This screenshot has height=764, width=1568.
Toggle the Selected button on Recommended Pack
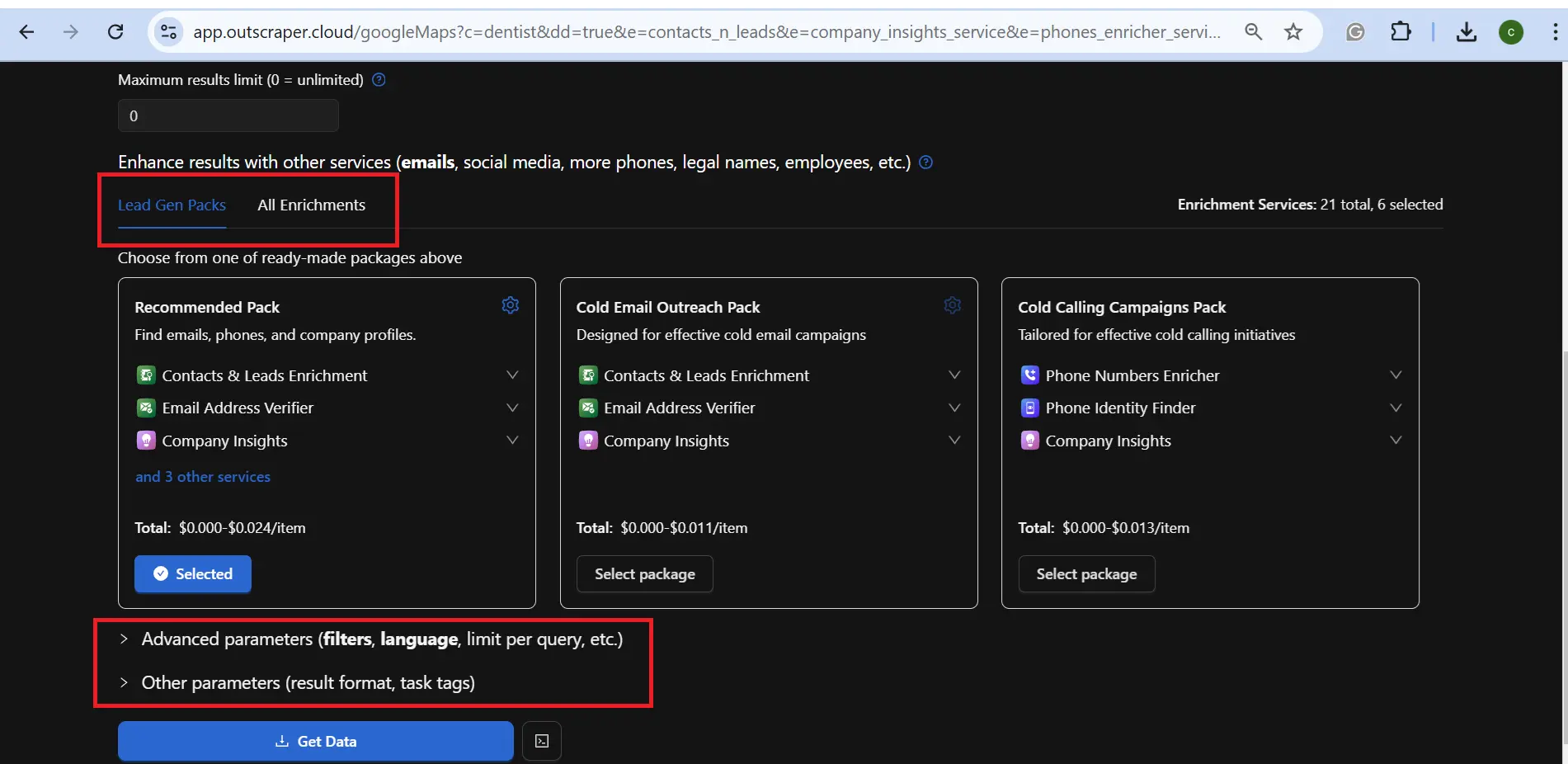(193, 574)
